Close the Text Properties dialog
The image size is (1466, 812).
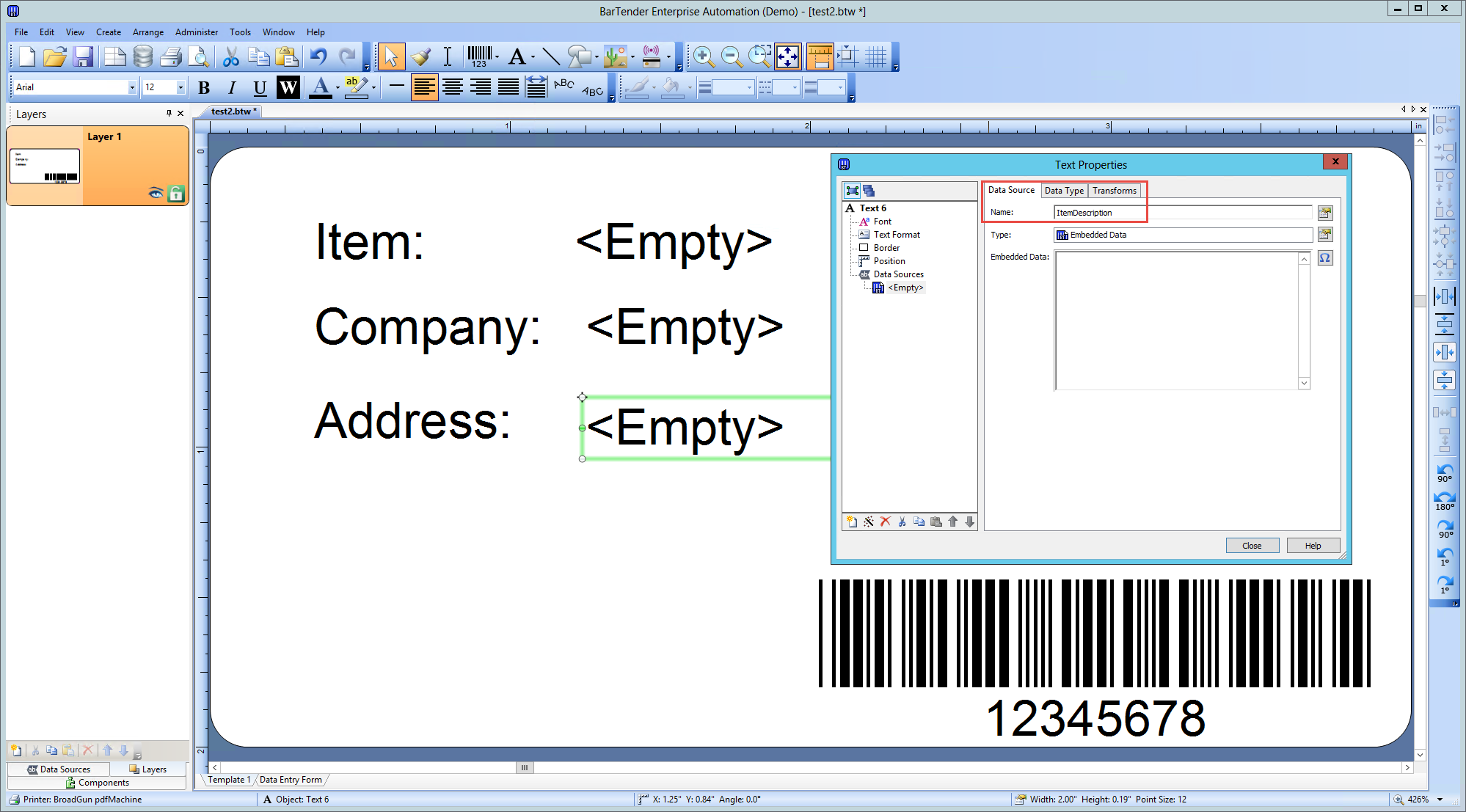click(1252, 546)
